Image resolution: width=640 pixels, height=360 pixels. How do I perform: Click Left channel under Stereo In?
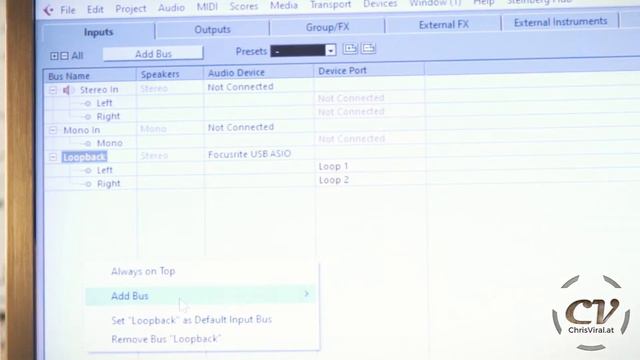tap(104, 103)
